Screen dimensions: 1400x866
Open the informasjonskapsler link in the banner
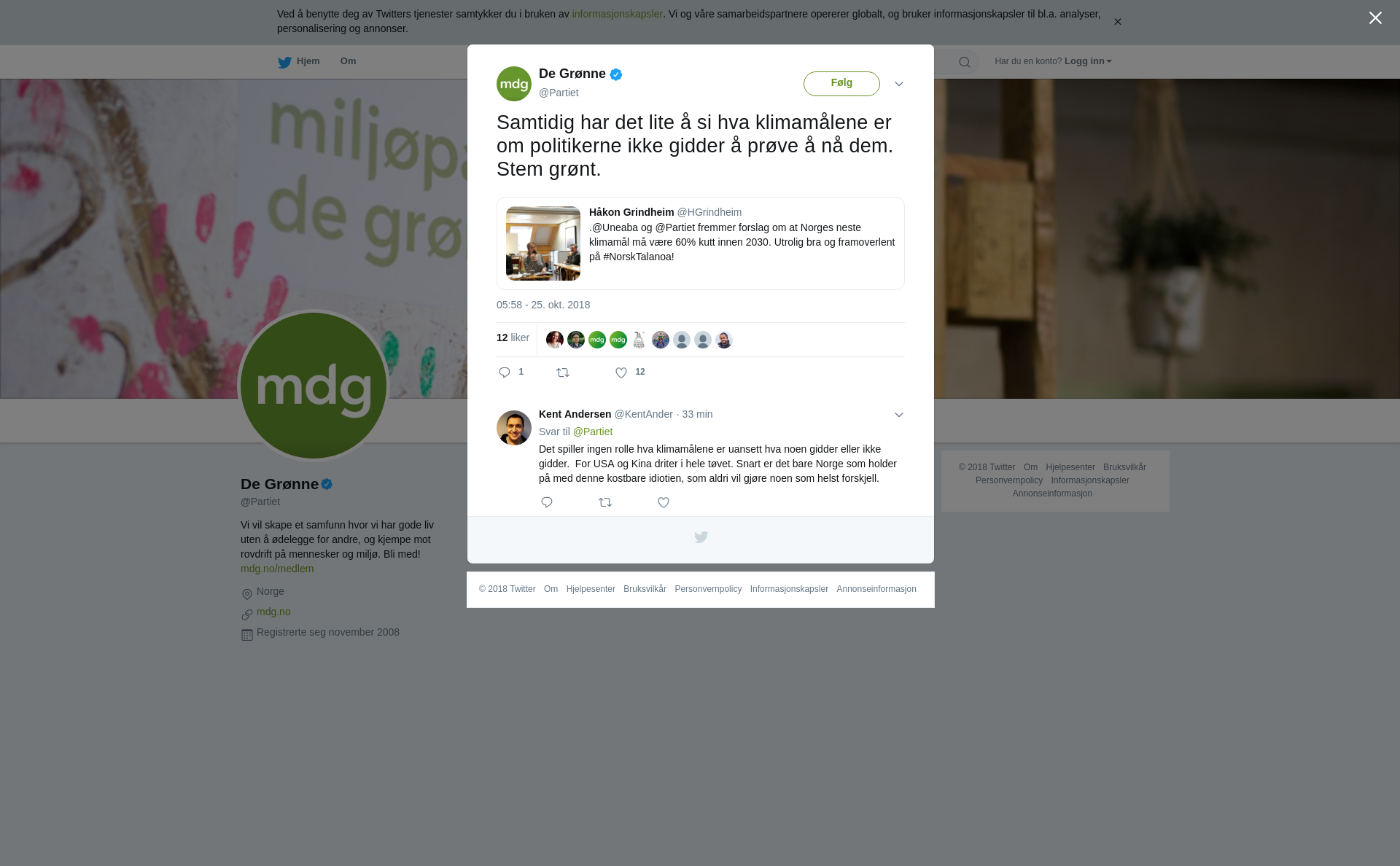(617, 14)
